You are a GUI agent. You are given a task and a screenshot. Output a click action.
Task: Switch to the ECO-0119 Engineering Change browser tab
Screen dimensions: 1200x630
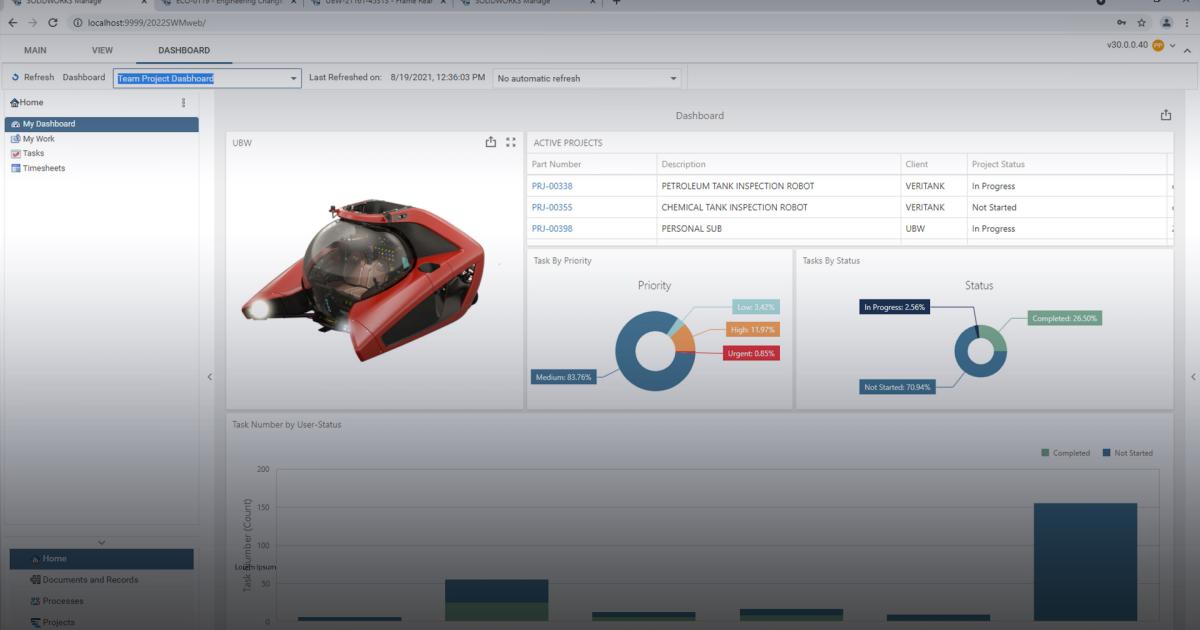tap(227, 3)
